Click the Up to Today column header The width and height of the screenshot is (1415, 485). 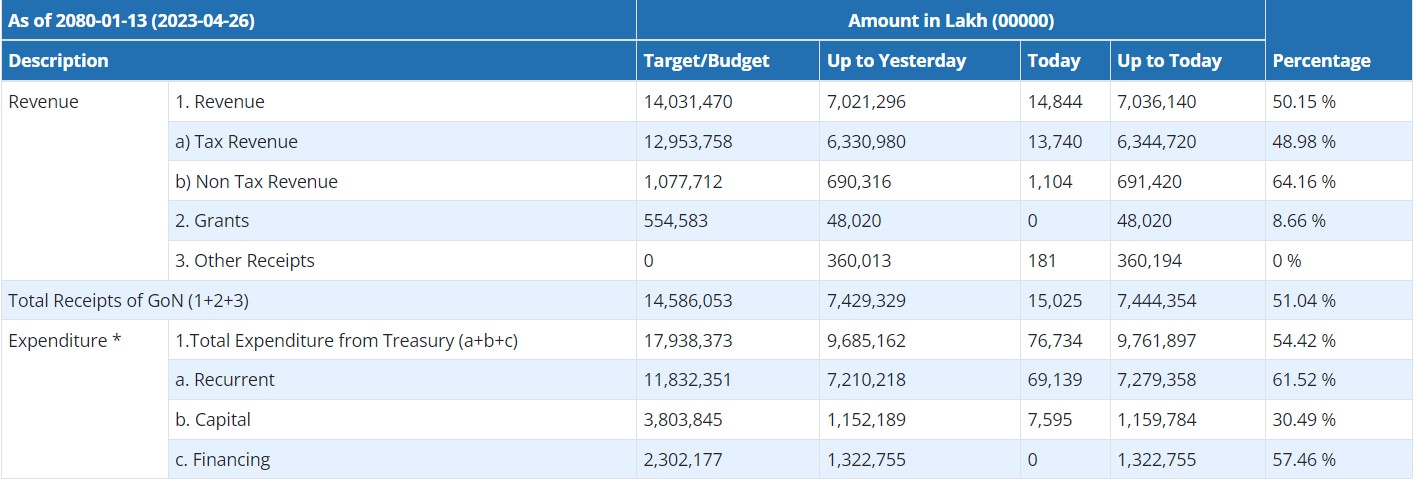pyautogui.click(x=1169, y=61)
